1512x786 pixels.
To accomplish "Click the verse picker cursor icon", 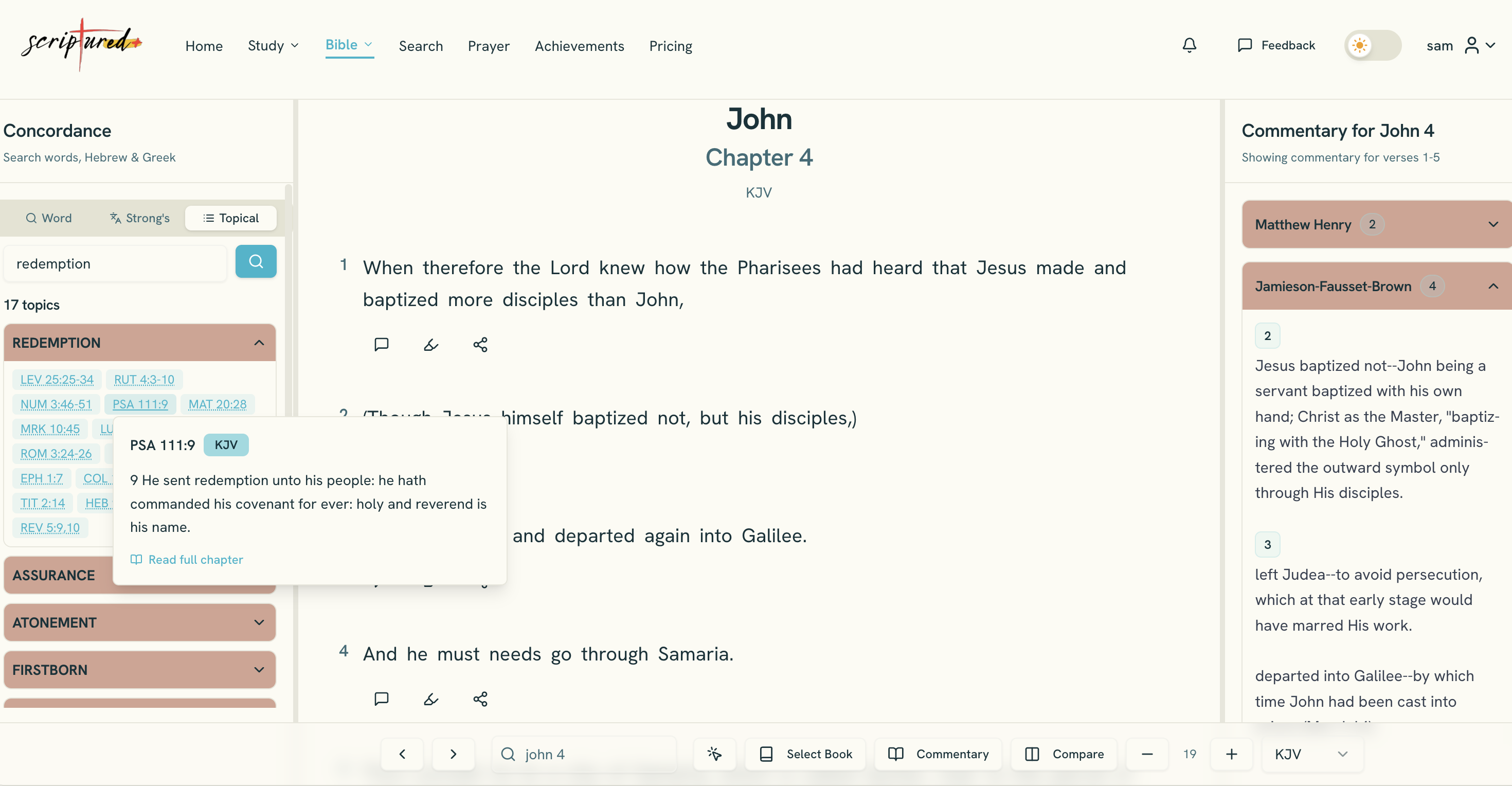I will (x=714, y=754).
